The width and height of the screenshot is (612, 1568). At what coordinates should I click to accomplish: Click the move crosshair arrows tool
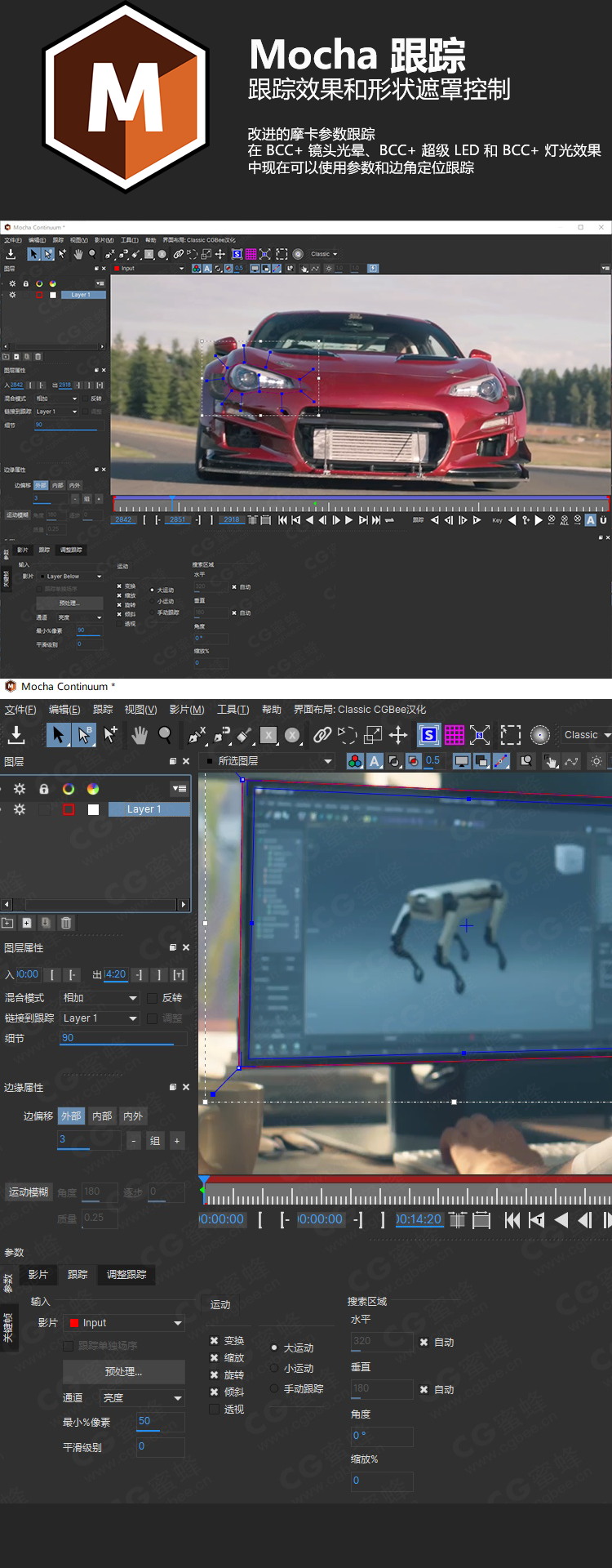(x=398, y=735)
